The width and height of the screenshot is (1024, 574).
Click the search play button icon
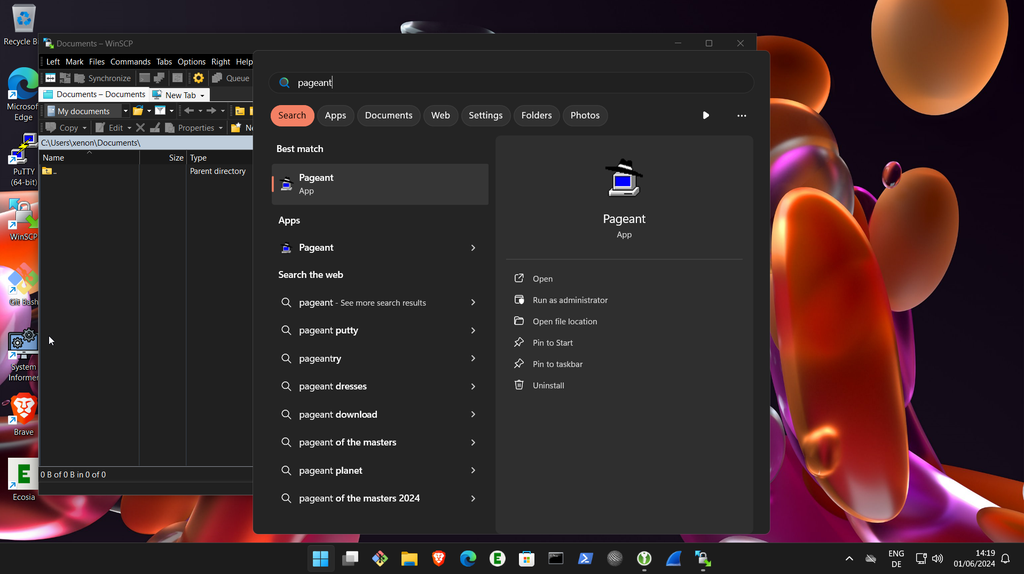tap(706, 115)
